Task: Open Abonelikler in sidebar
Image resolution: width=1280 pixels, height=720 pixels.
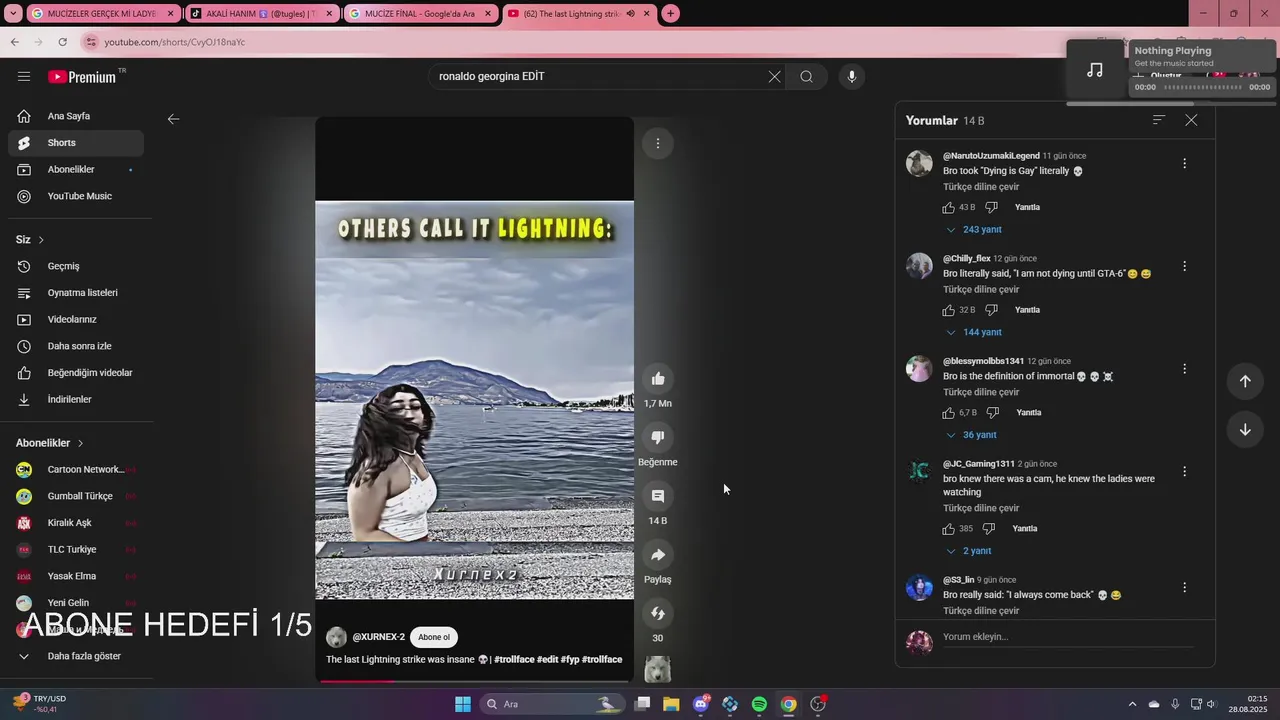Action: tap(76, 169)
